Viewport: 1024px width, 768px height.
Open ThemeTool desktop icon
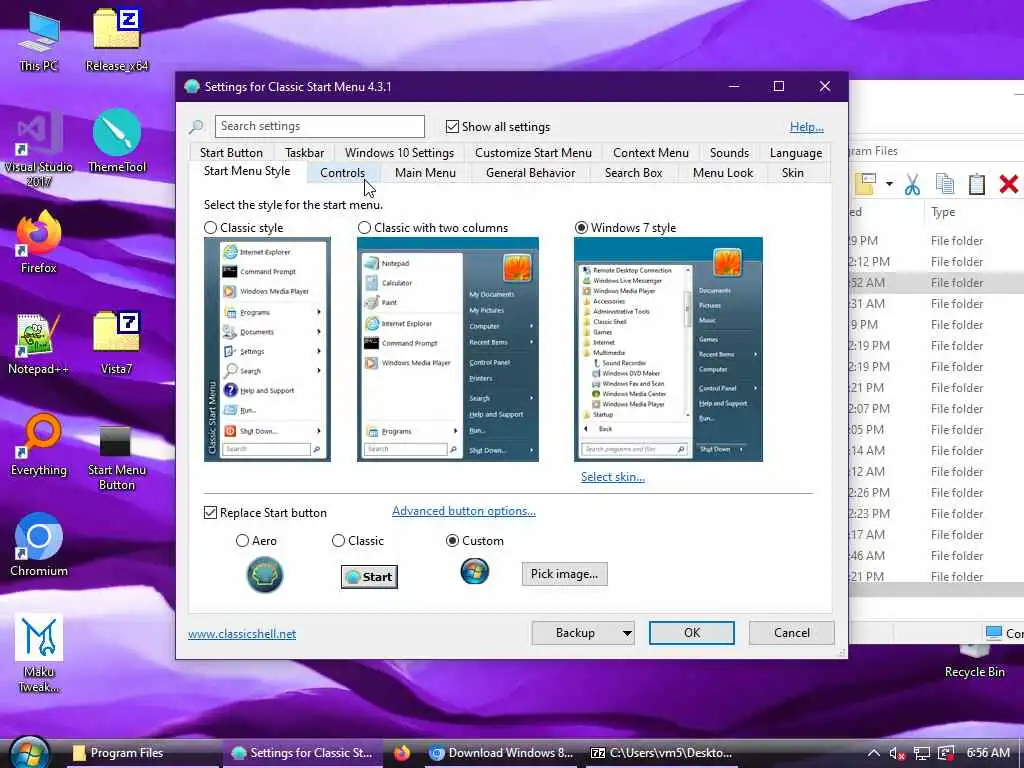[117, 142]
